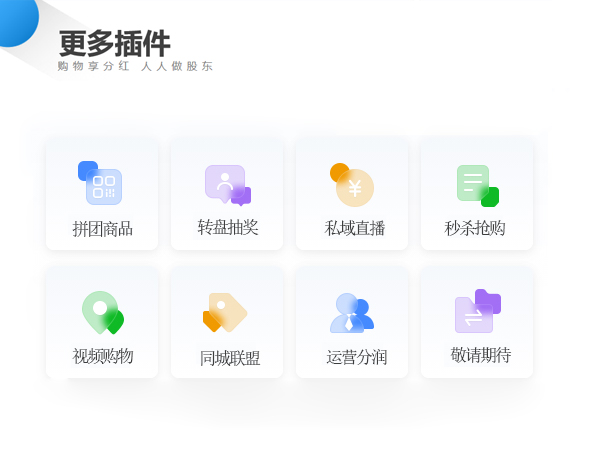Select the 转盘抽奖 label text
Screen dimensions: 592x469
(228, 227)
